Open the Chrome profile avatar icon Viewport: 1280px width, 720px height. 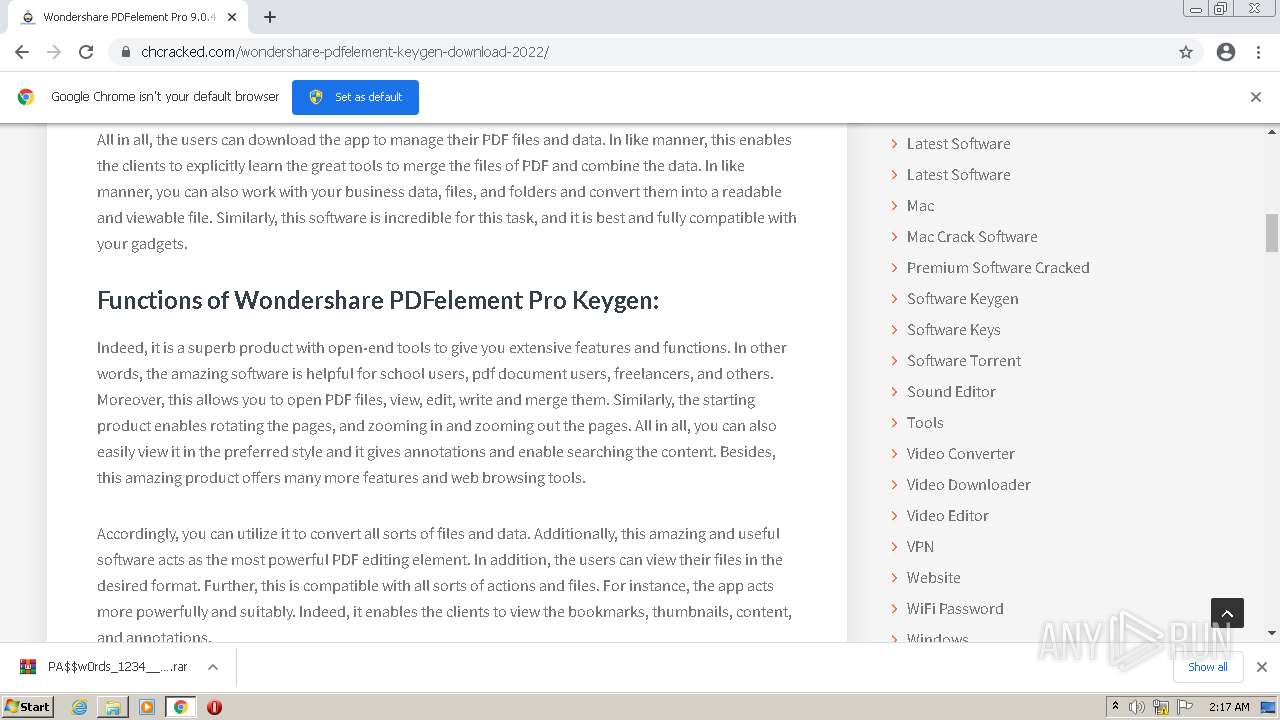[x=1226, y=52]
